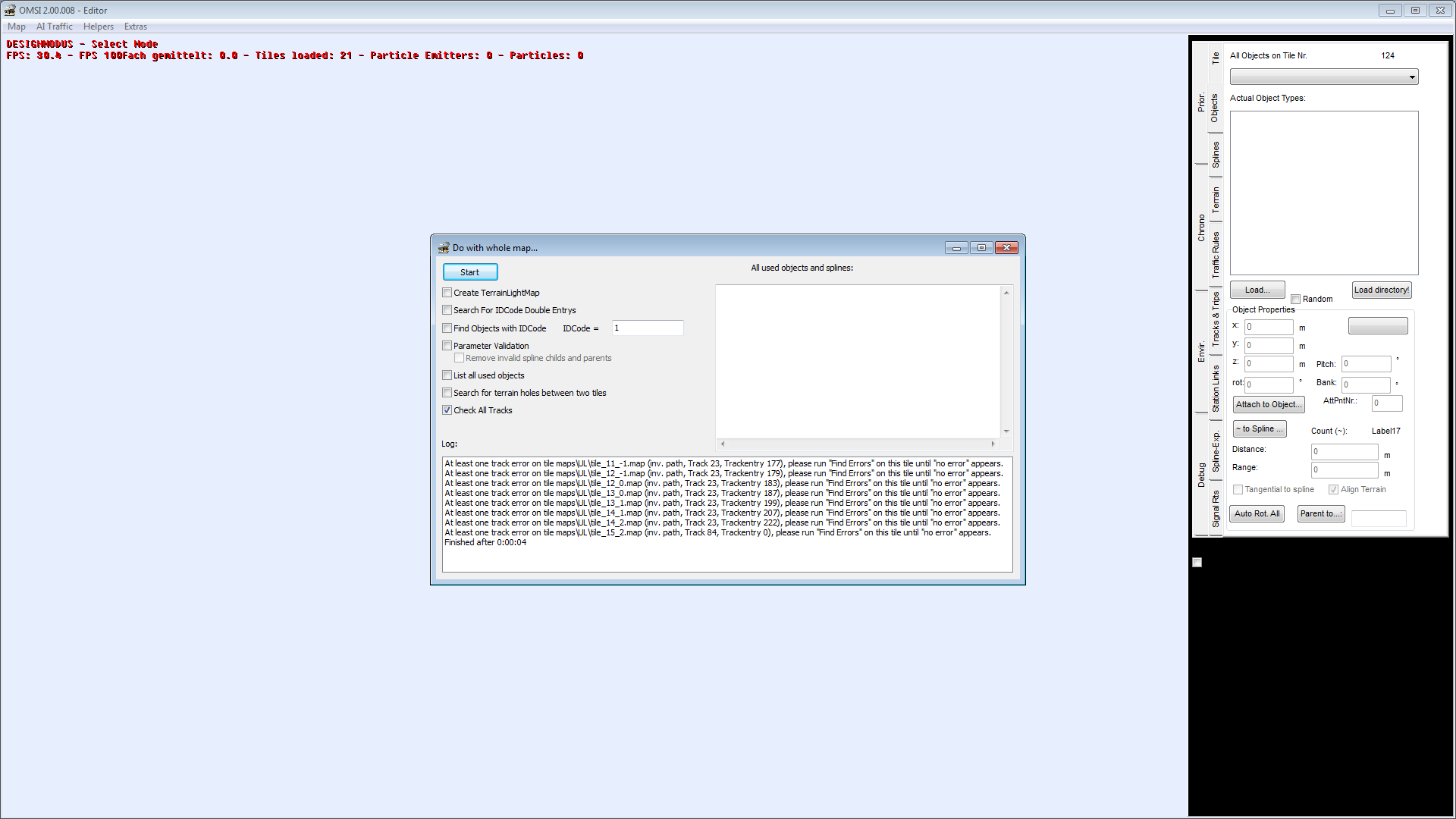Click the Load directory! button
This screenshot has width=1456, height=819.
click(x=1381, y=290)
